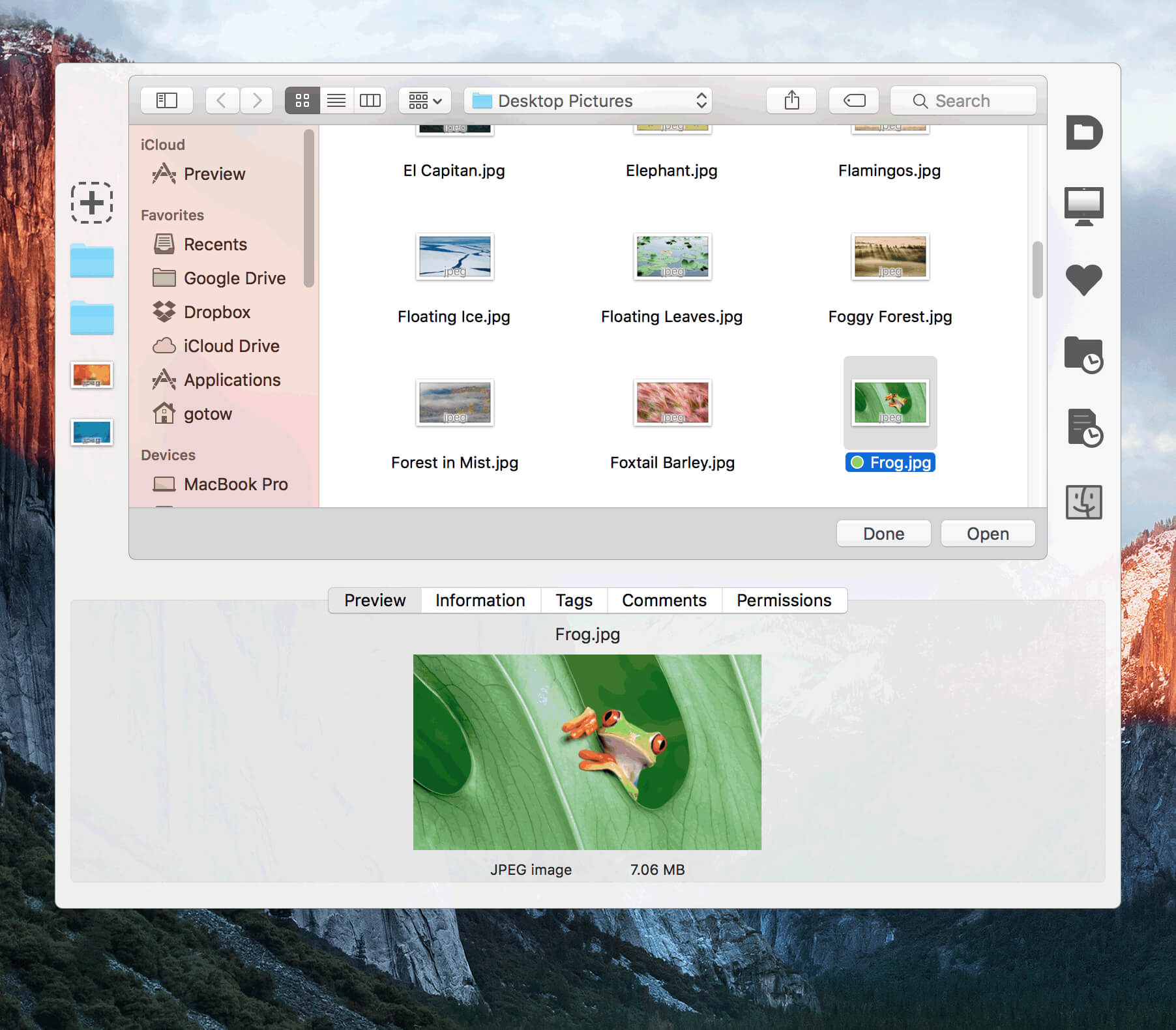Click the Share toolbar button
The image size is (1176, 1030).
pos(791,100)
